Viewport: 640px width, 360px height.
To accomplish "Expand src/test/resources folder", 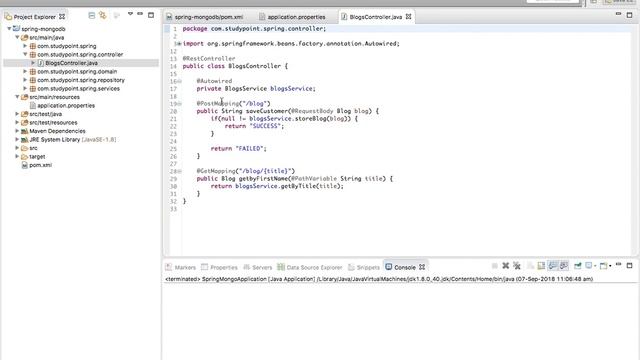I will [17, 122].
